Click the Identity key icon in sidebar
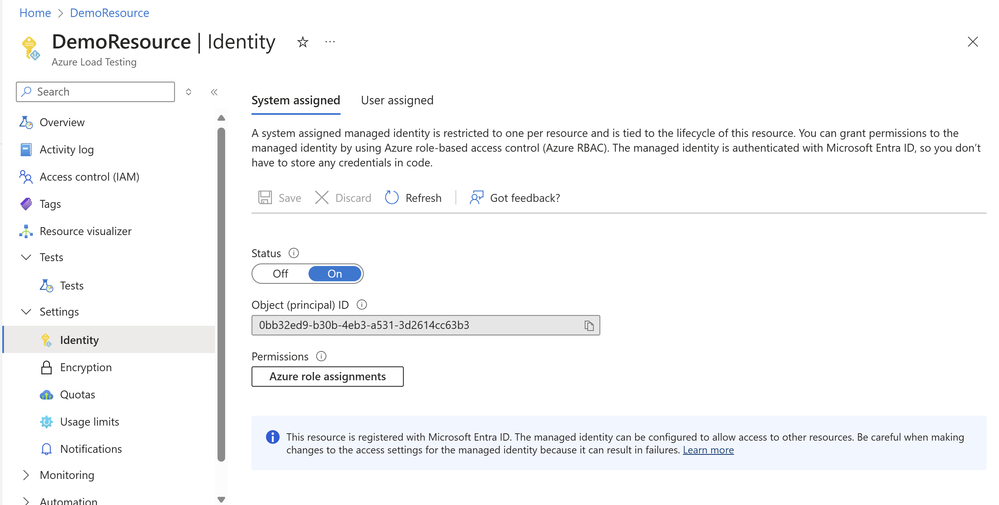This screenshot has width=999, height=505. pos(47,340)
